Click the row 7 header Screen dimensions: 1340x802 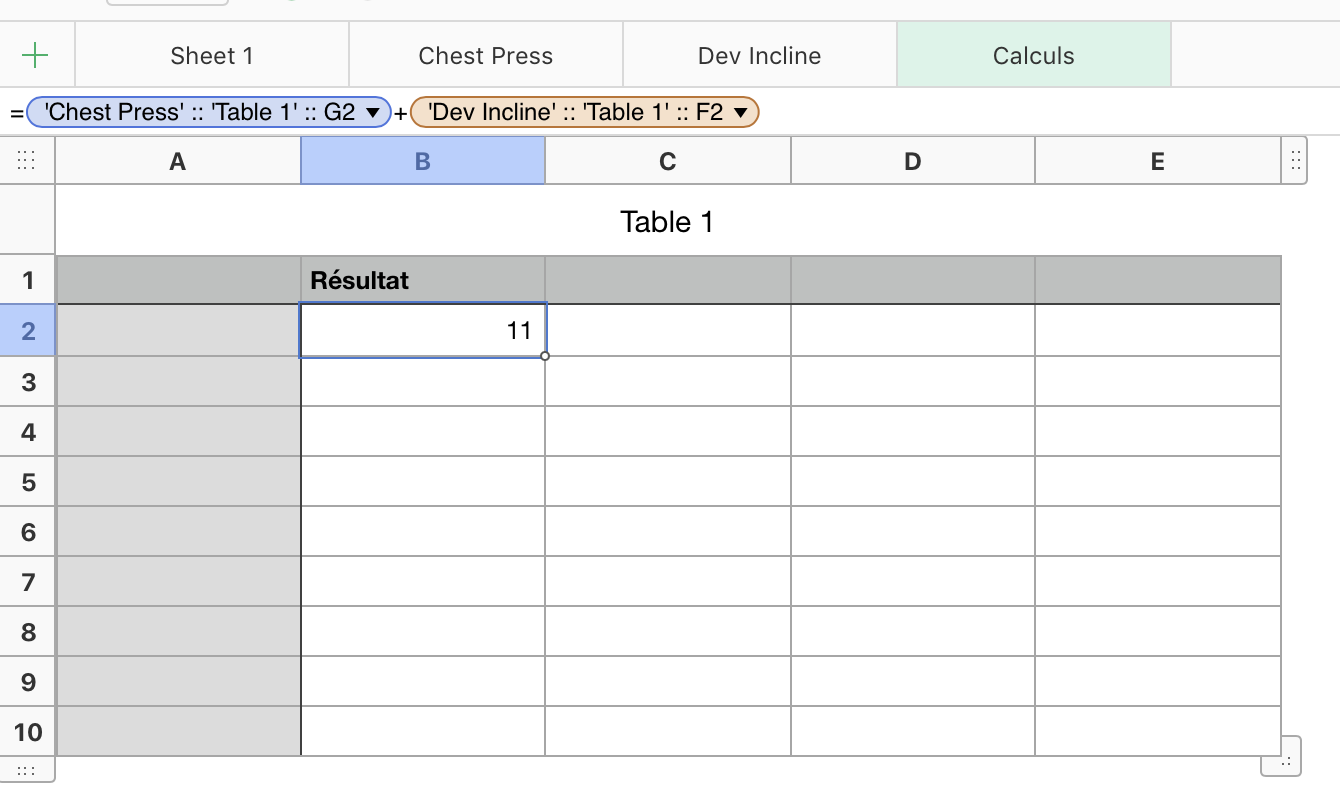point(28,582)
